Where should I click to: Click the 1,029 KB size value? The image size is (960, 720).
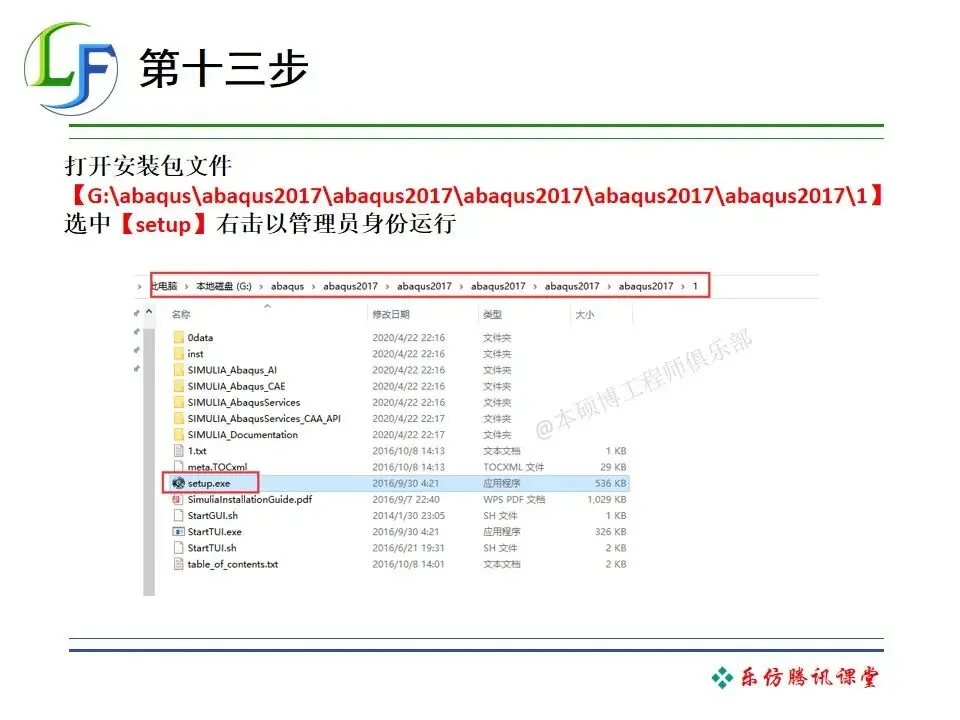[x=607, y=499]
